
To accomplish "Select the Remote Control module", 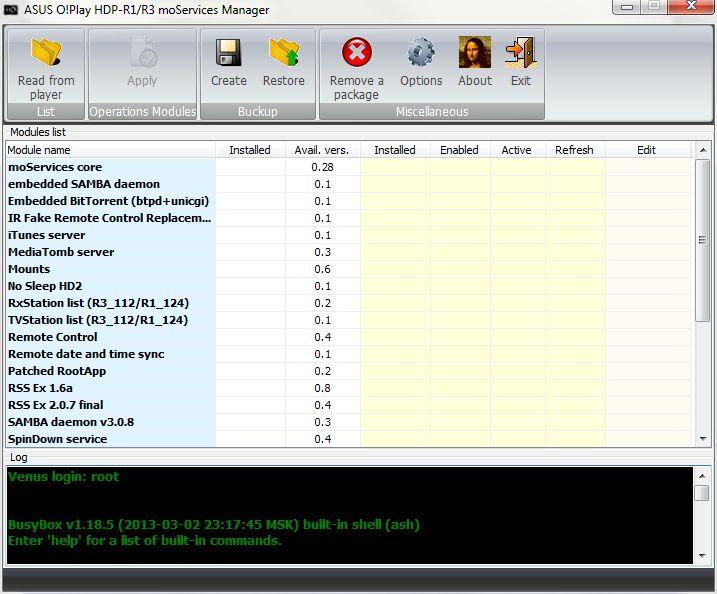I will (348, 337).
